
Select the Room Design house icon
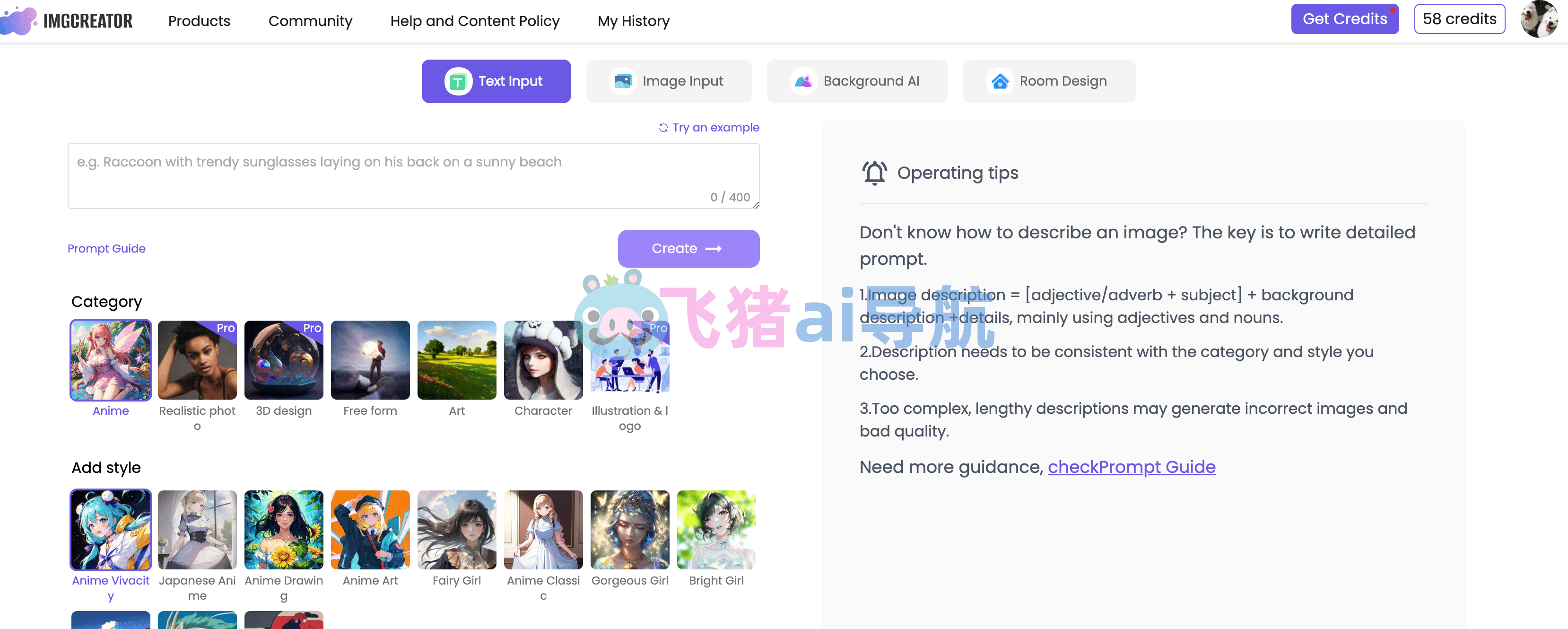[x=1000, y=81]
